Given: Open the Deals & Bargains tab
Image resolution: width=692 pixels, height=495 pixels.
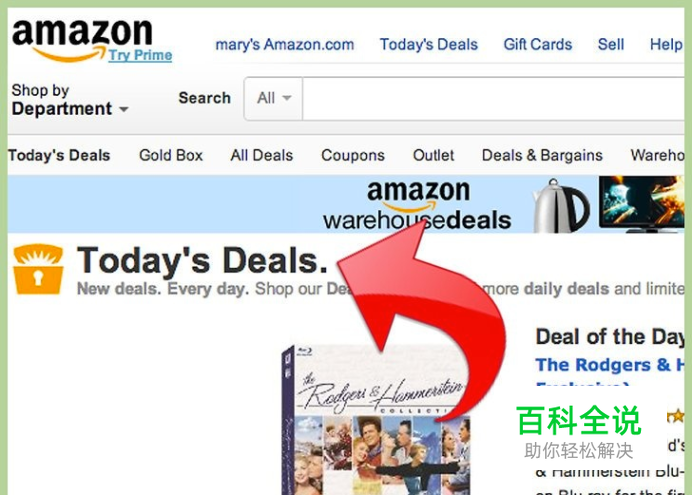Looking at the screenshot, I should point(542,155).
